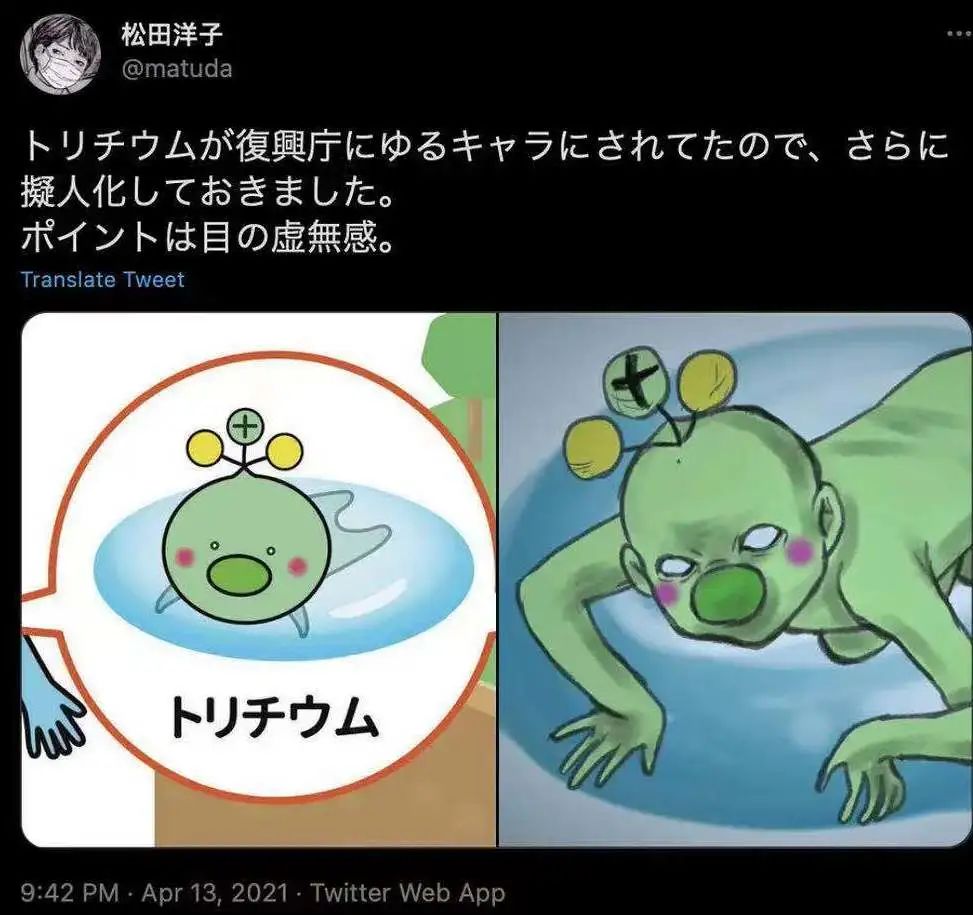The height and width of the screenshot is (915, 973).
Task: Open the tweet's more options ellipsis
Action: click(961, 33)
